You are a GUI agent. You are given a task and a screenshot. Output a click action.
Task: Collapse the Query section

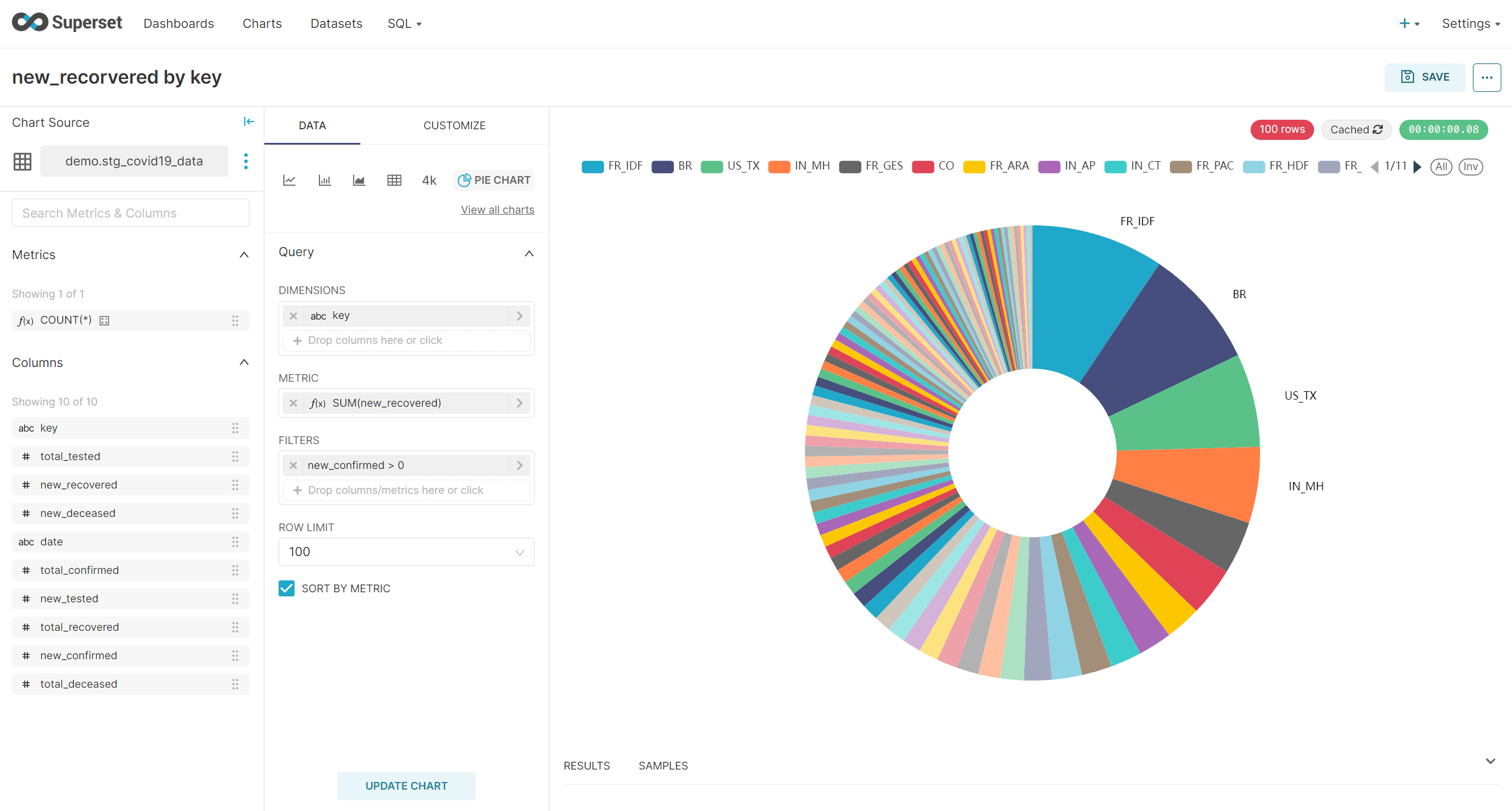pos(529,253)
